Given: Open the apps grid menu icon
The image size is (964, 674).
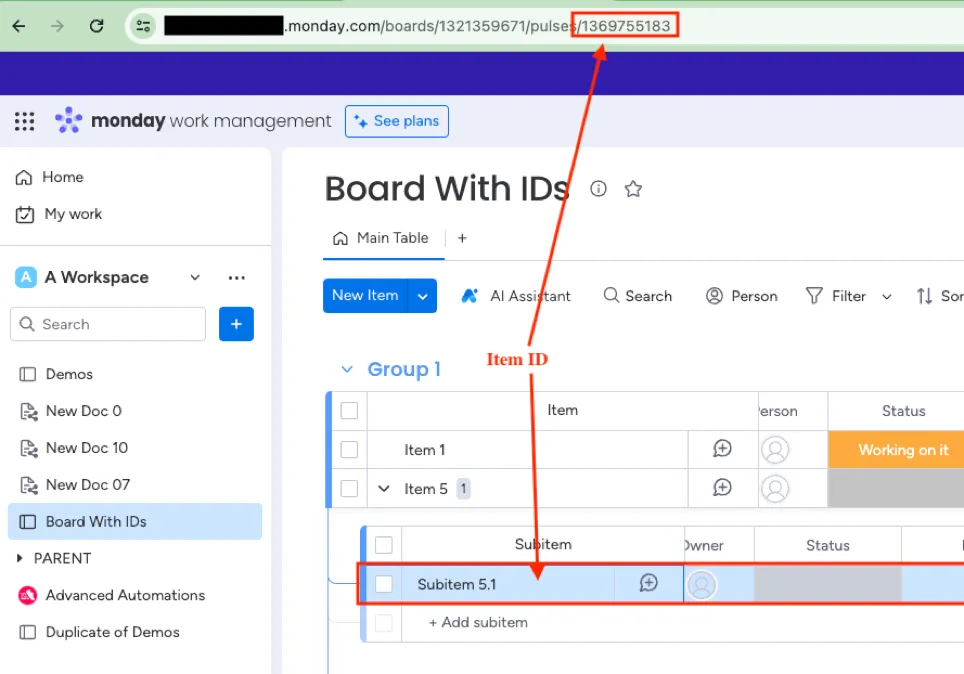Looking at the screenshot, I should tap(25, 121).
